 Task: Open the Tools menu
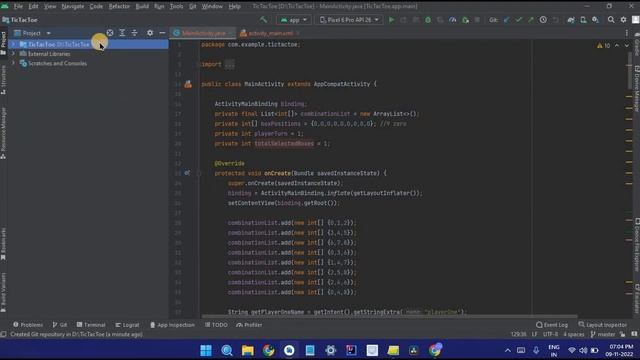pos(176,7)
